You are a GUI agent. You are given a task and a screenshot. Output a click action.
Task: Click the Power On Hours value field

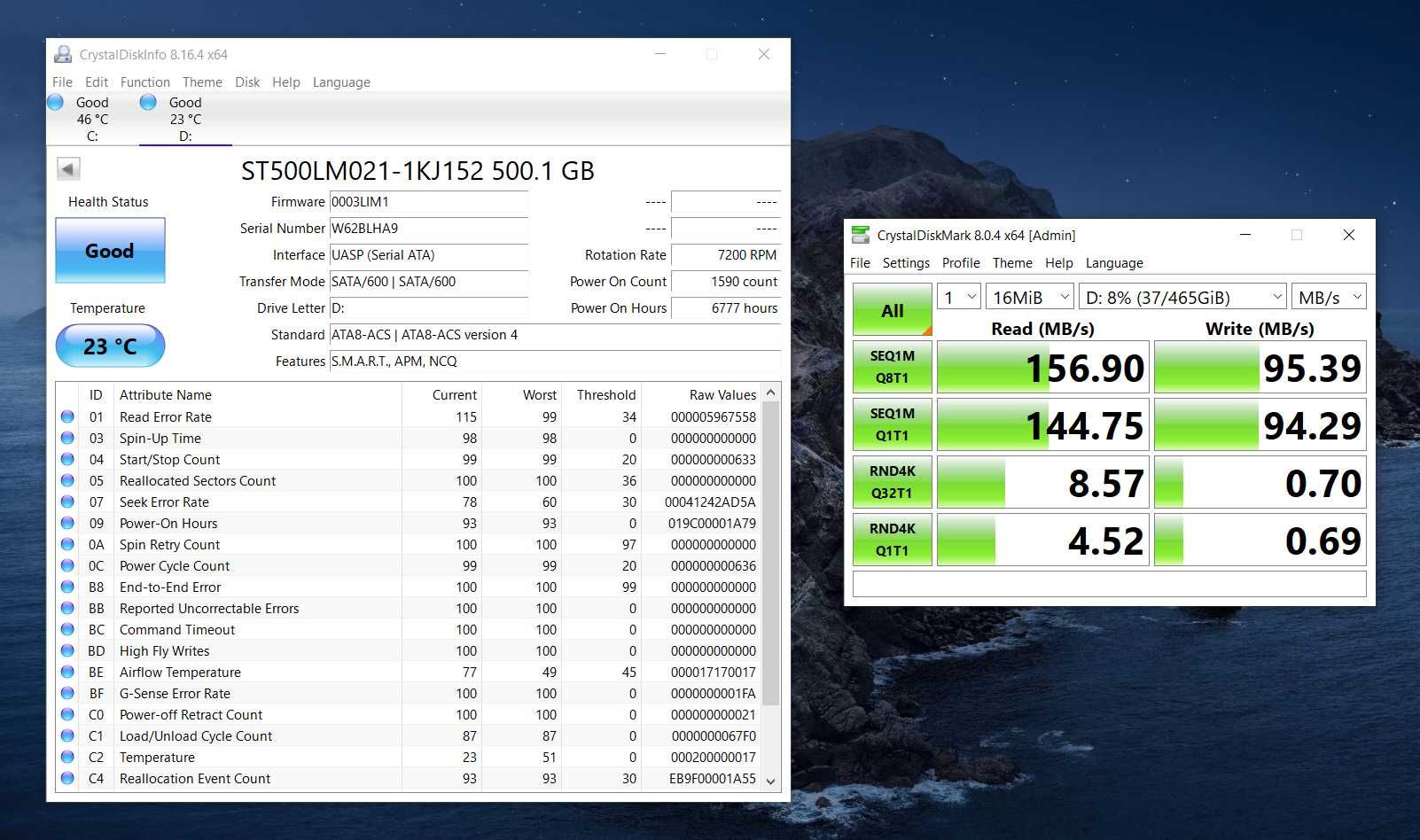click(x=726, y=308)
